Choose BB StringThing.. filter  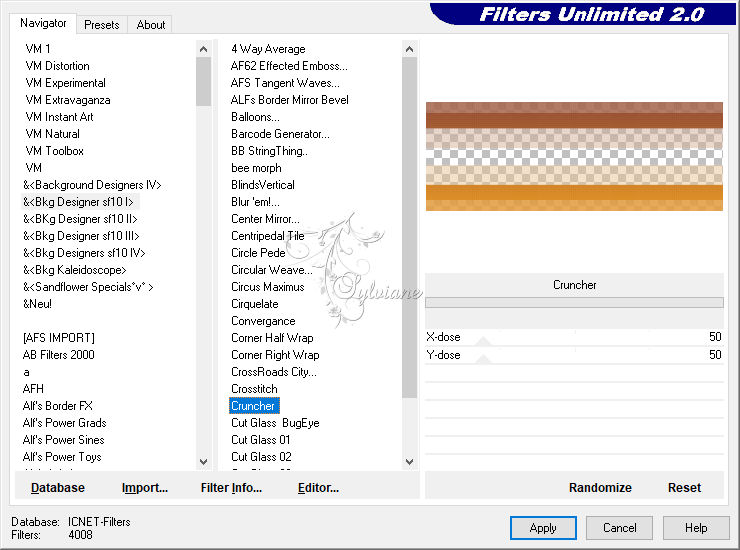pos(269,151)
